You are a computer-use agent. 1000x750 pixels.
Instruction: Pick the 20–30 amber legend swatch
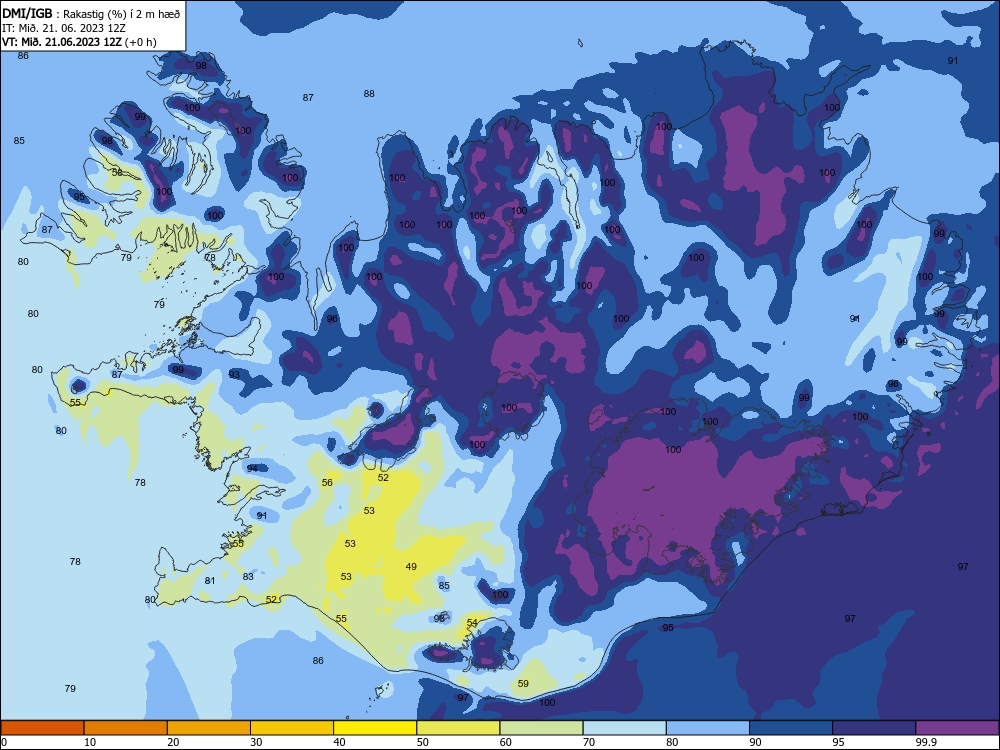209,728
